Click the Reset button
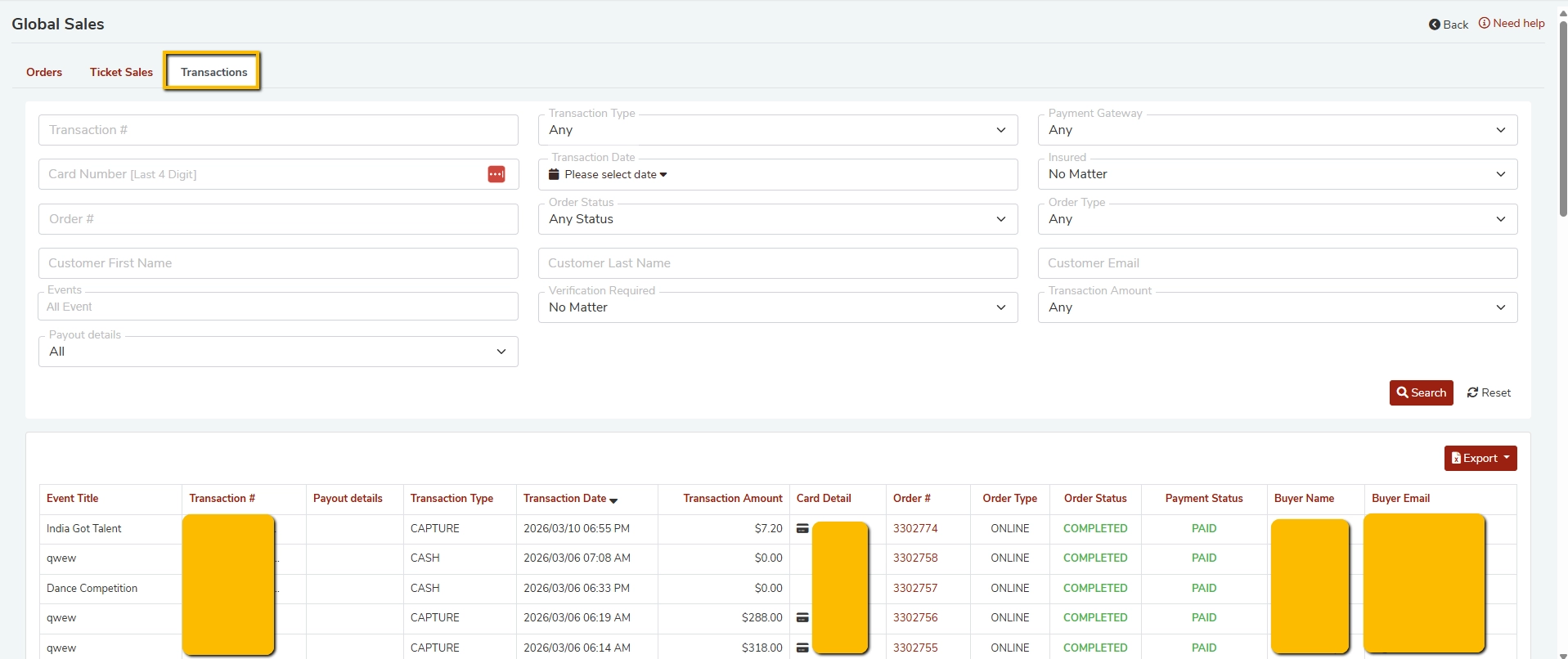 (x=1489, y=392)
